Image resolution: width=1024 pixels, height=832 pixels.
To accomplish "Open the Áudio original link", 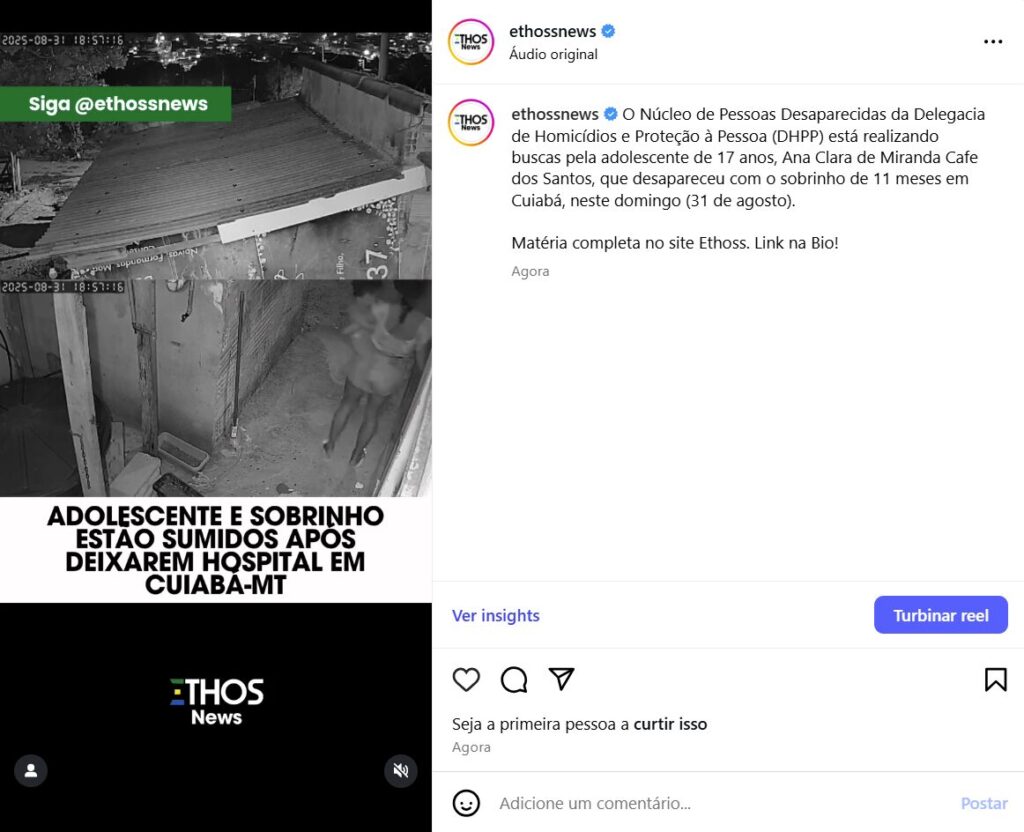I will [553, 54].
